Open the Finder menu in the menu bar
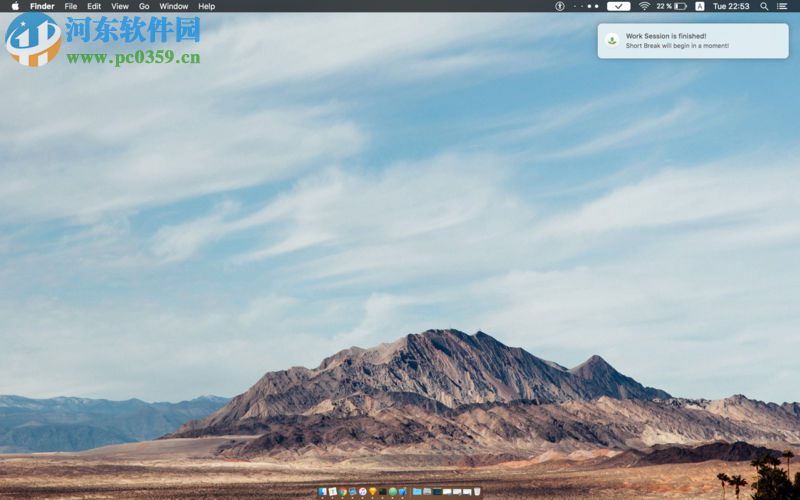The image size is (800, 500). pyautogui.click(x=42, y=6)
